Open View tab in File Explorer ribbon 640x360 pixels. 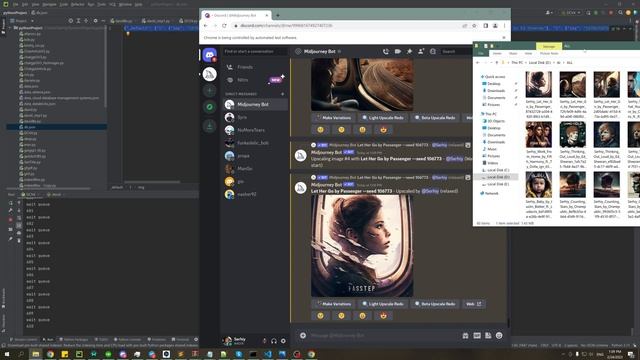(x=528, y=53)
